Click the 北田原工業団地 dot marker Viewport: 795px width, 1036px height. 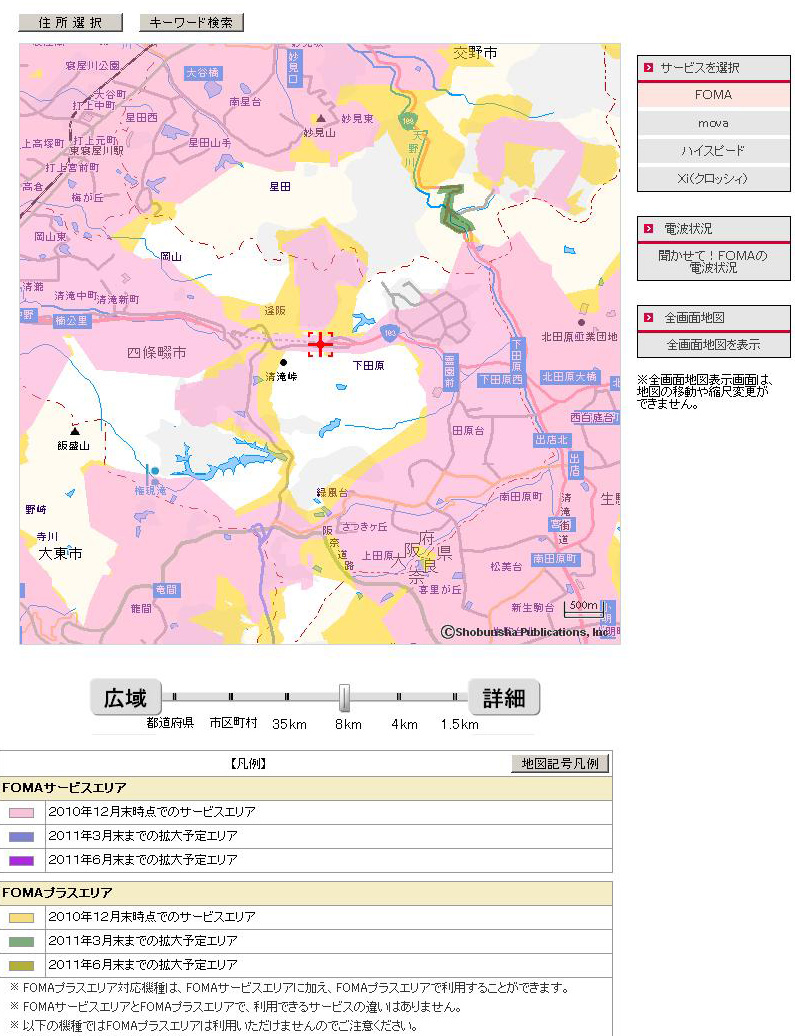point(581,322)
